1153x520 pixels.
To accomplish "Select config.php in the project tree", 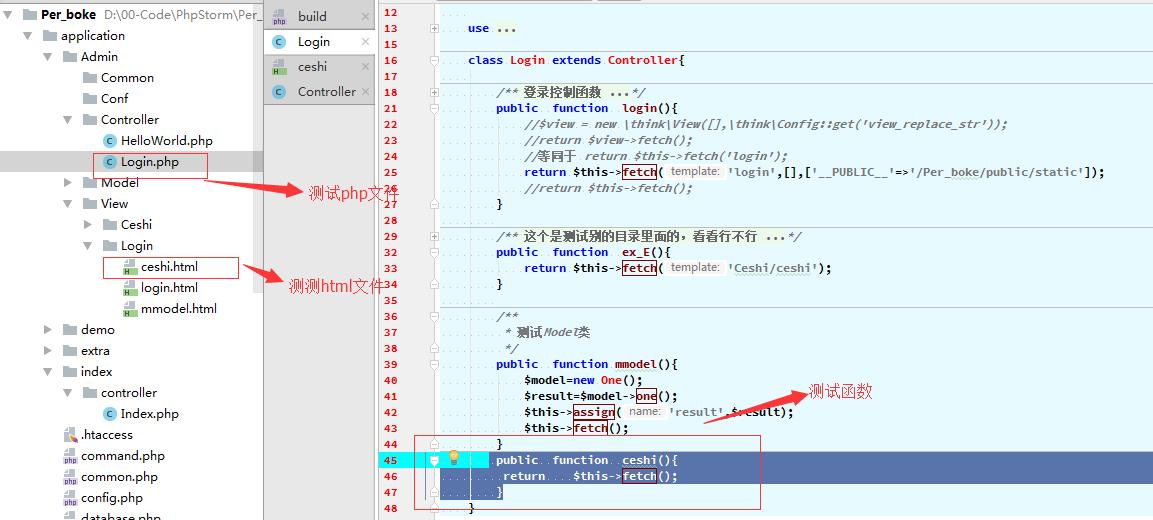I will click(x=111, y=498).
